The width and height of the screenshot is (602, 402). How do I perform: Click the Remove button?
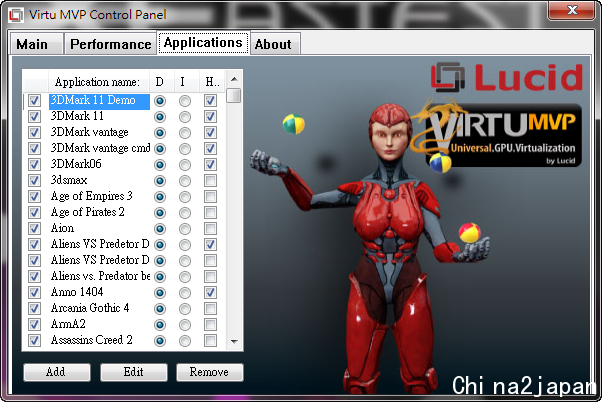210,372
